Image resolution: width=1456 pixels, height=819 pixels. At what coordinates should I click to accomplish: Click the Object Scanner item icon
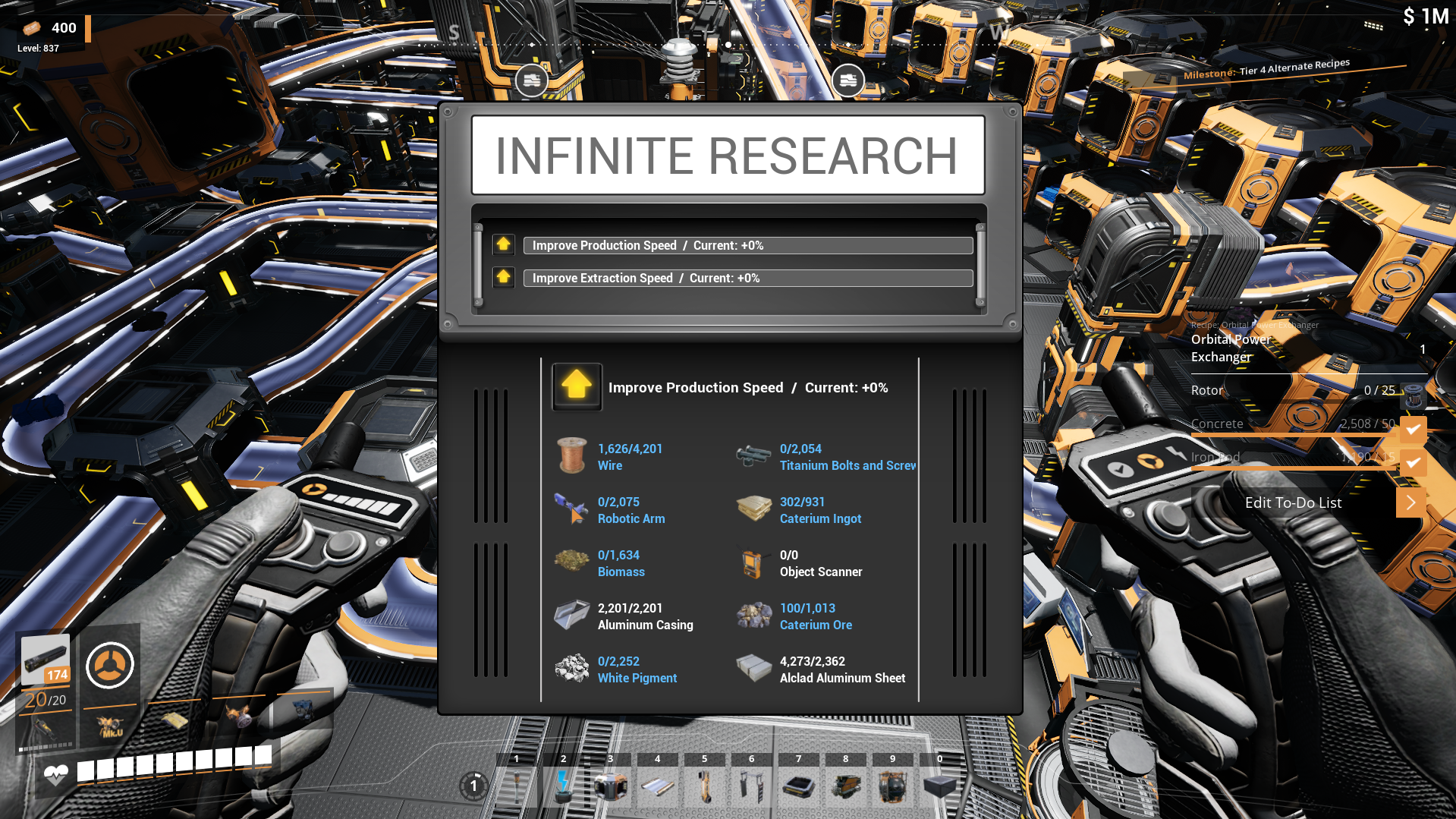click(x=753, y=563)
